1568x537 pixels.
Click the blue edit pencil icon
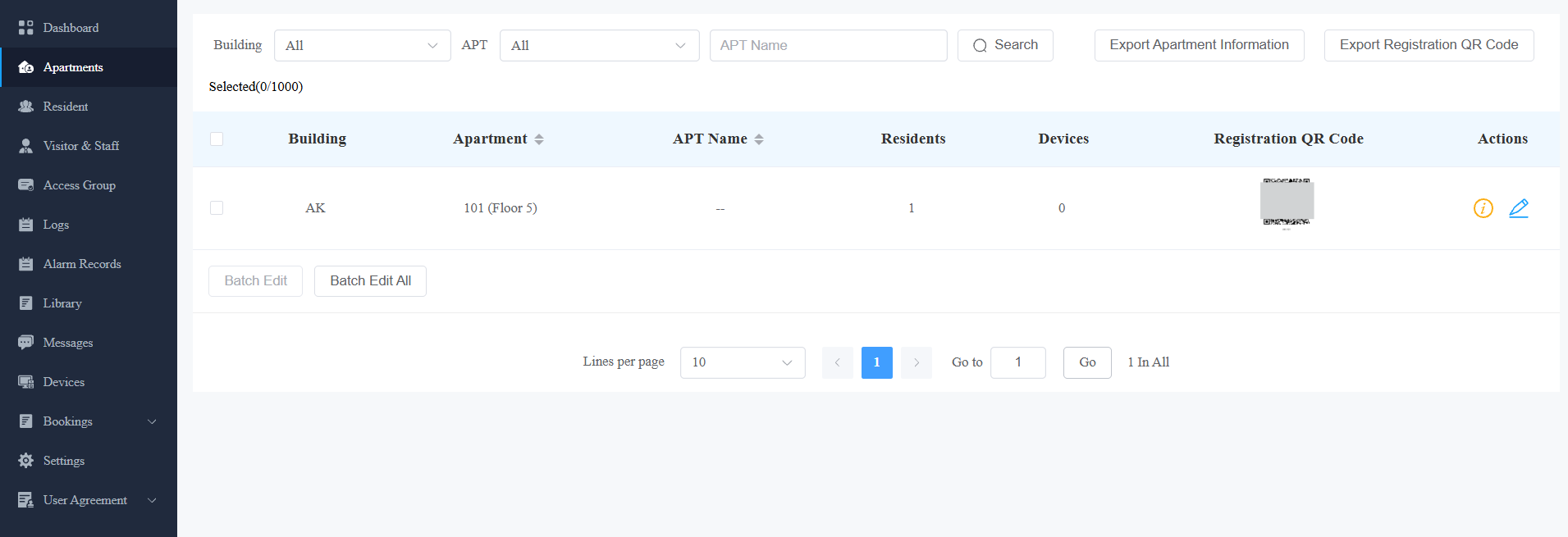[x=1519, y=208]
